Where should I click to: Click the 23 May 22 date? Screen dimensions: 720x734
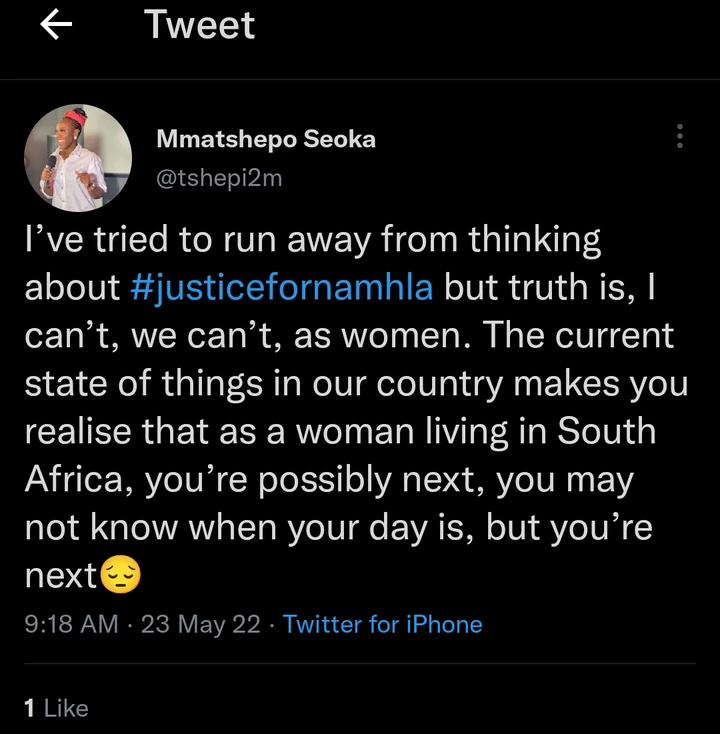200,624
